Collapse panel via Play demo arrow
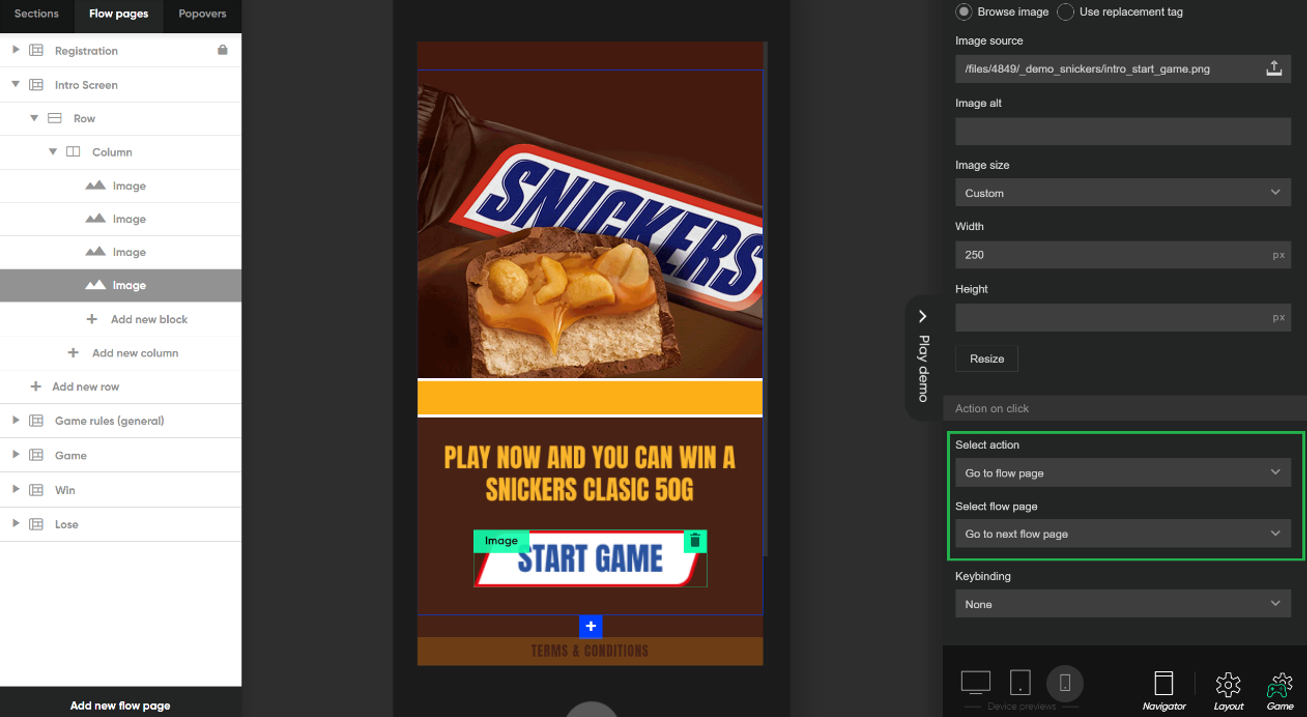 click(922, 316)
